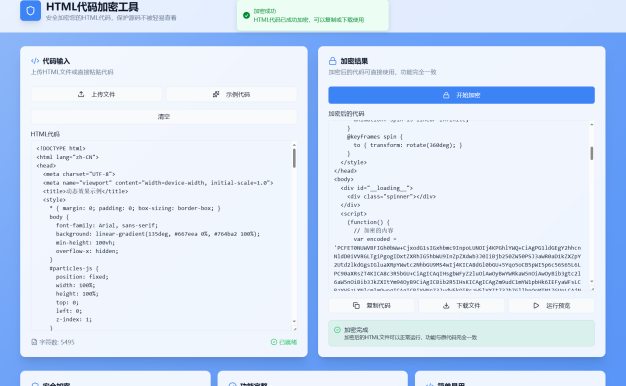Click the play icon in 运行预览 button
Viewport: 626px width, 386px height.
coord(536,305)
